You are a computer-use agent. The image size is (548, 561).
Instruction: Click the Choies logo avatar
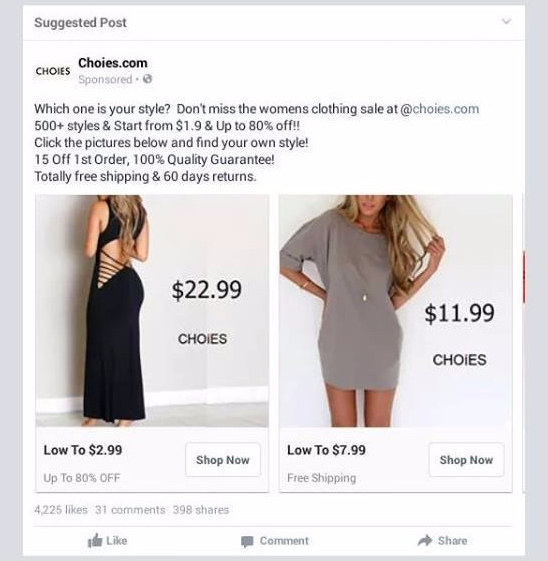pyautogui.click(x=53, y=71)
